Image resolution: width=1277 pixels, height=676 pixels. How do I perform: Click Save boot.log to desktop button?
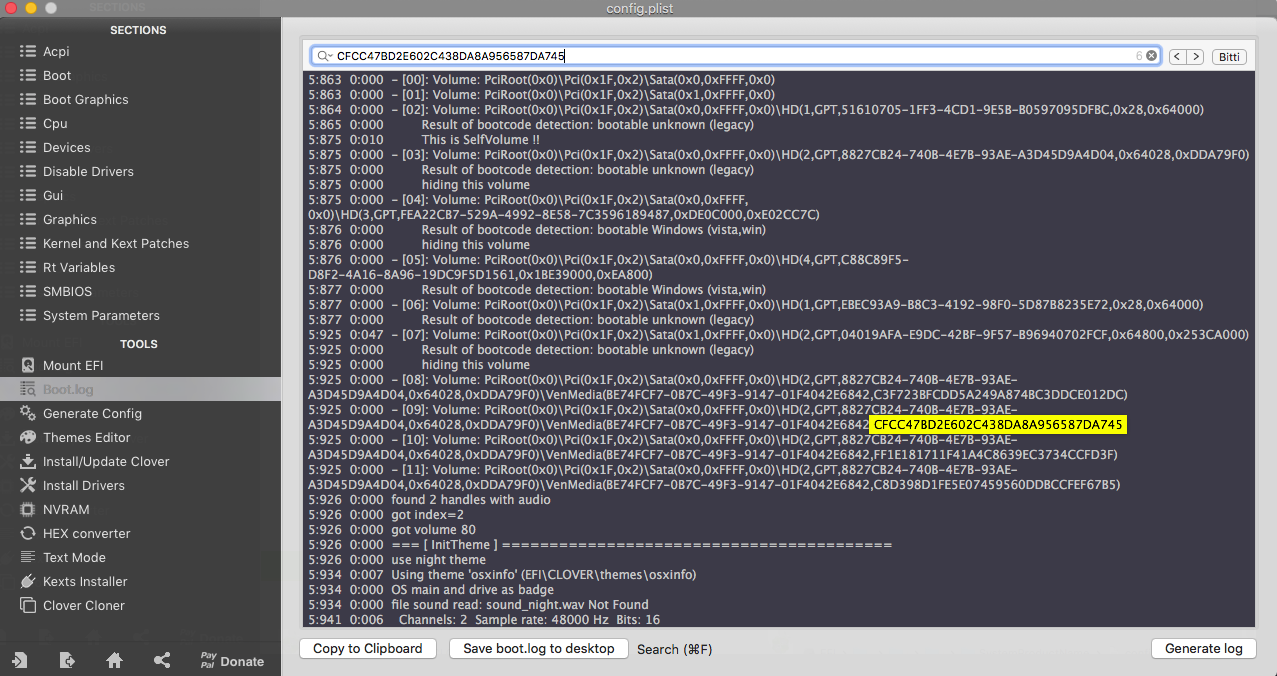(x=539, y=648)
